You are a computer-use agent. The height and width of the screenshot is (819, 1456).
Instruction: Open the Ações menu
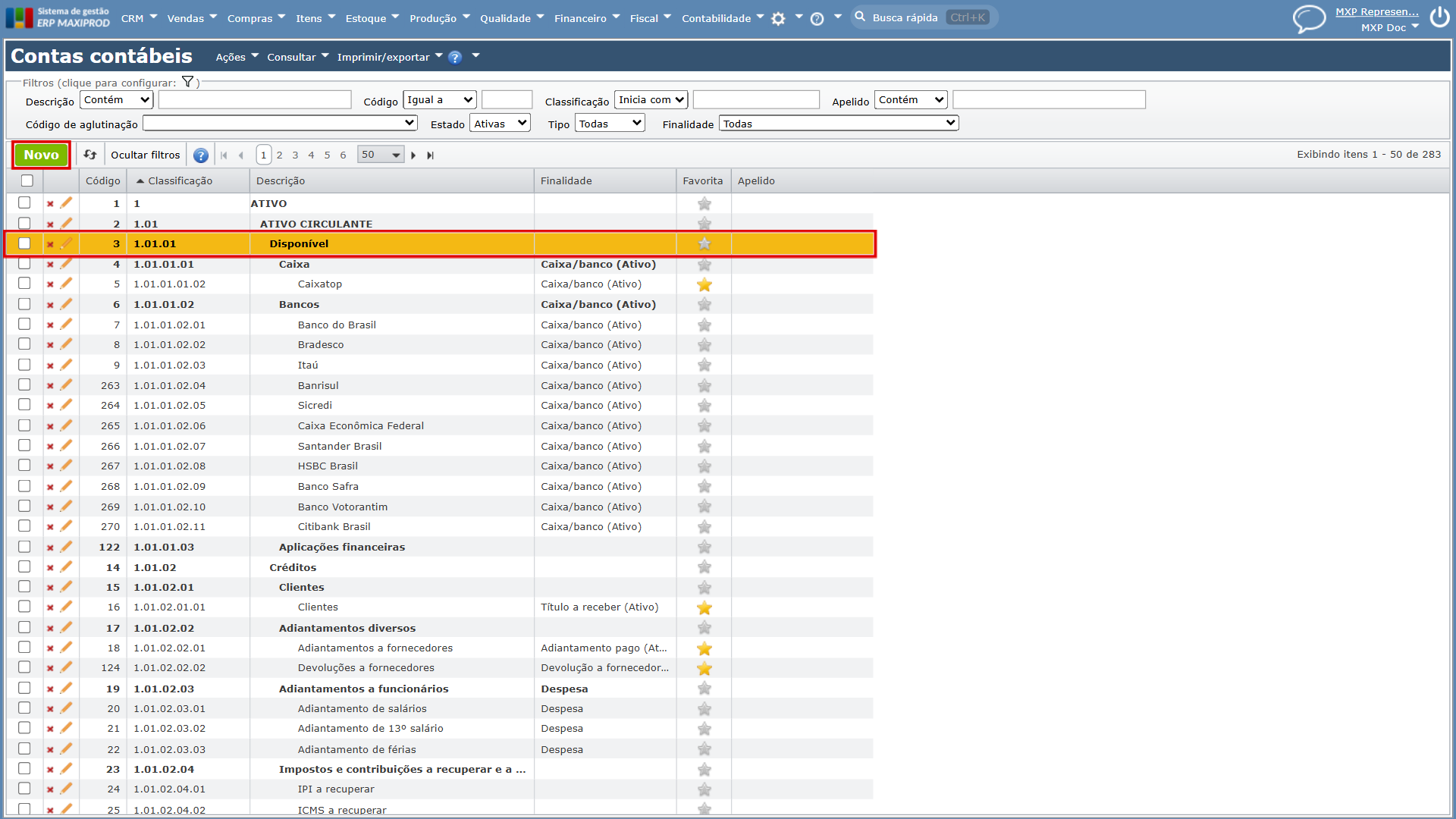237,57
